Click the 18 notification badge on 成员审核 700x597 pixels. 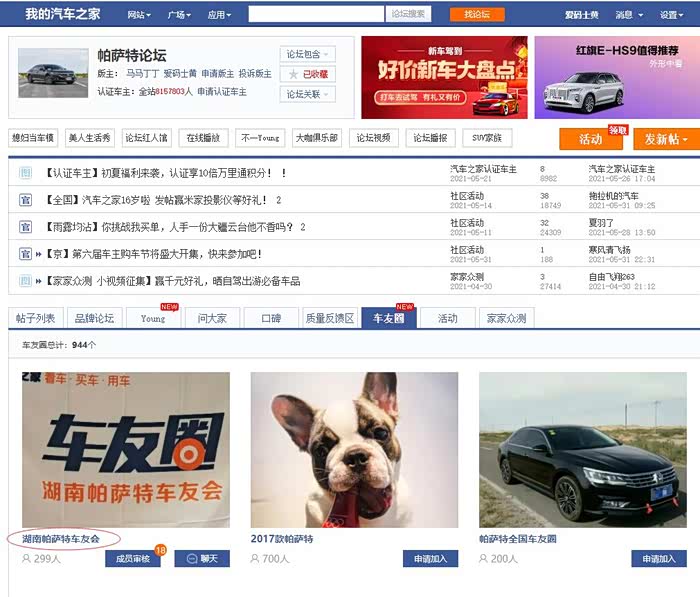click(x=160, y=550)
